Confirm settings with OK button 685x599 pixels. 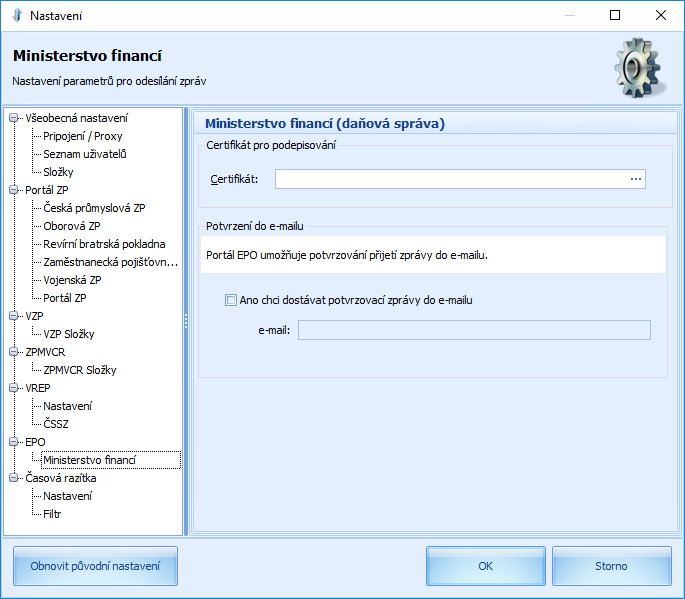(485, 566)
